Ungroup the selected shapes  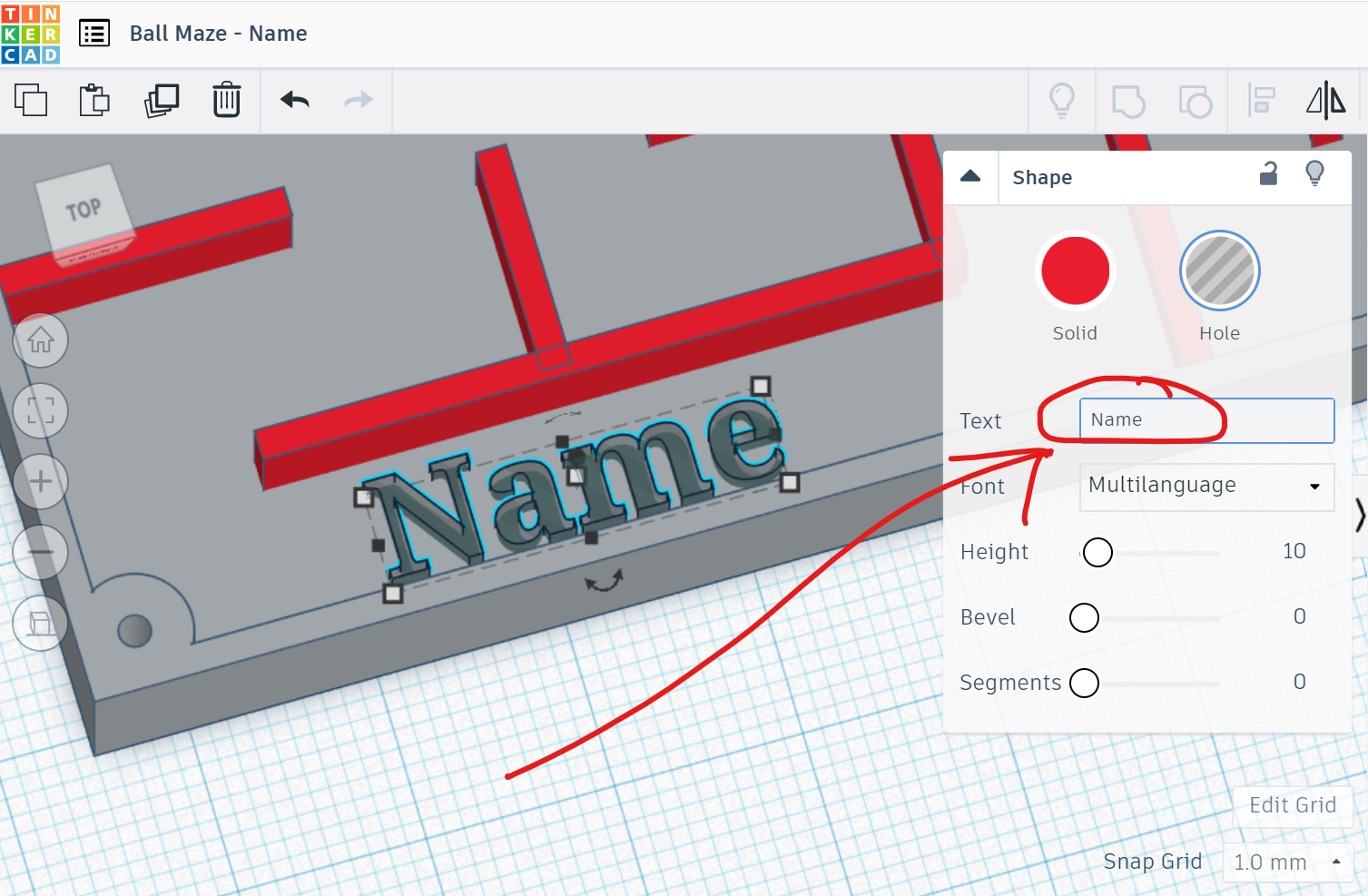(x=1195, y=101)
